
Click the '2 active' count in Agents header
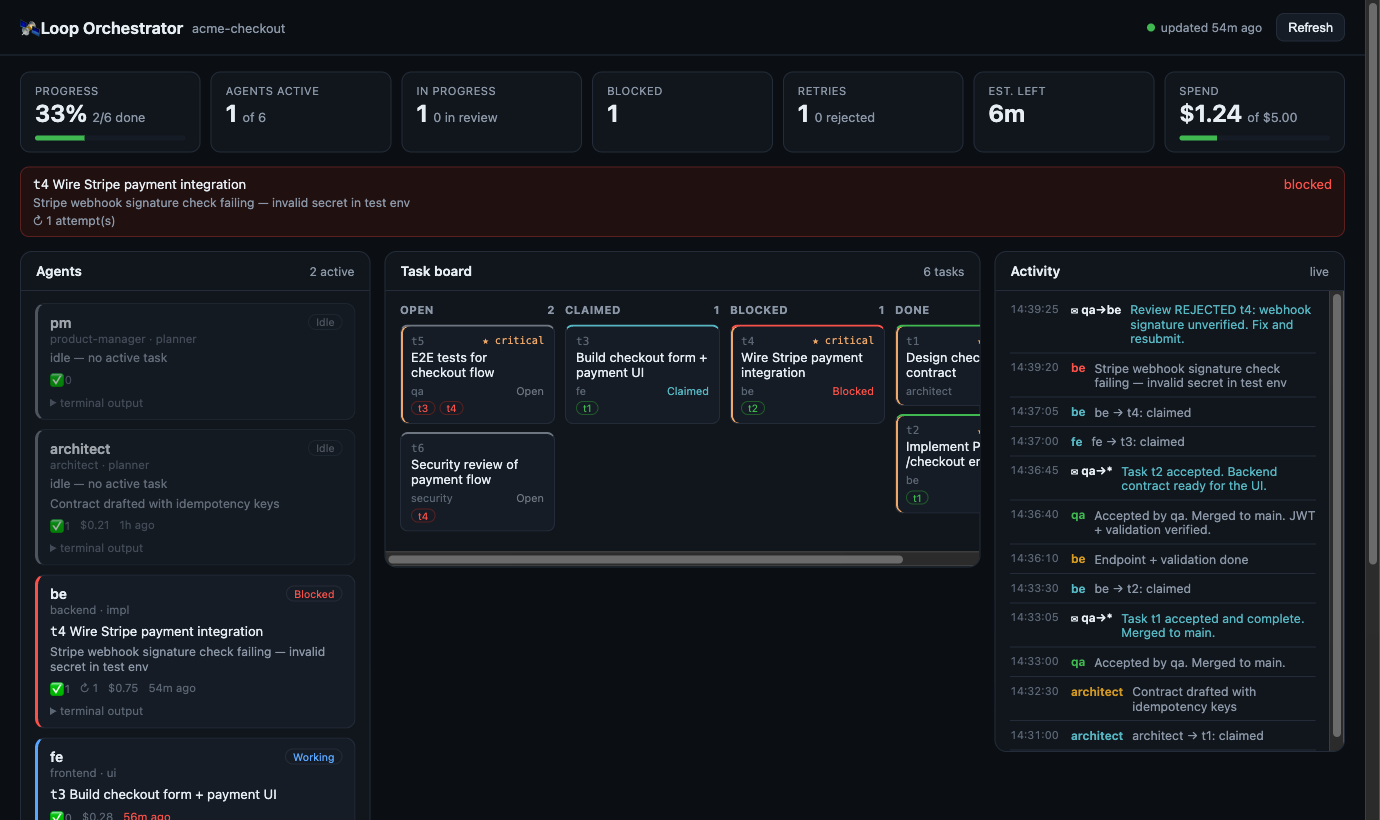click(x=332, y=272)
